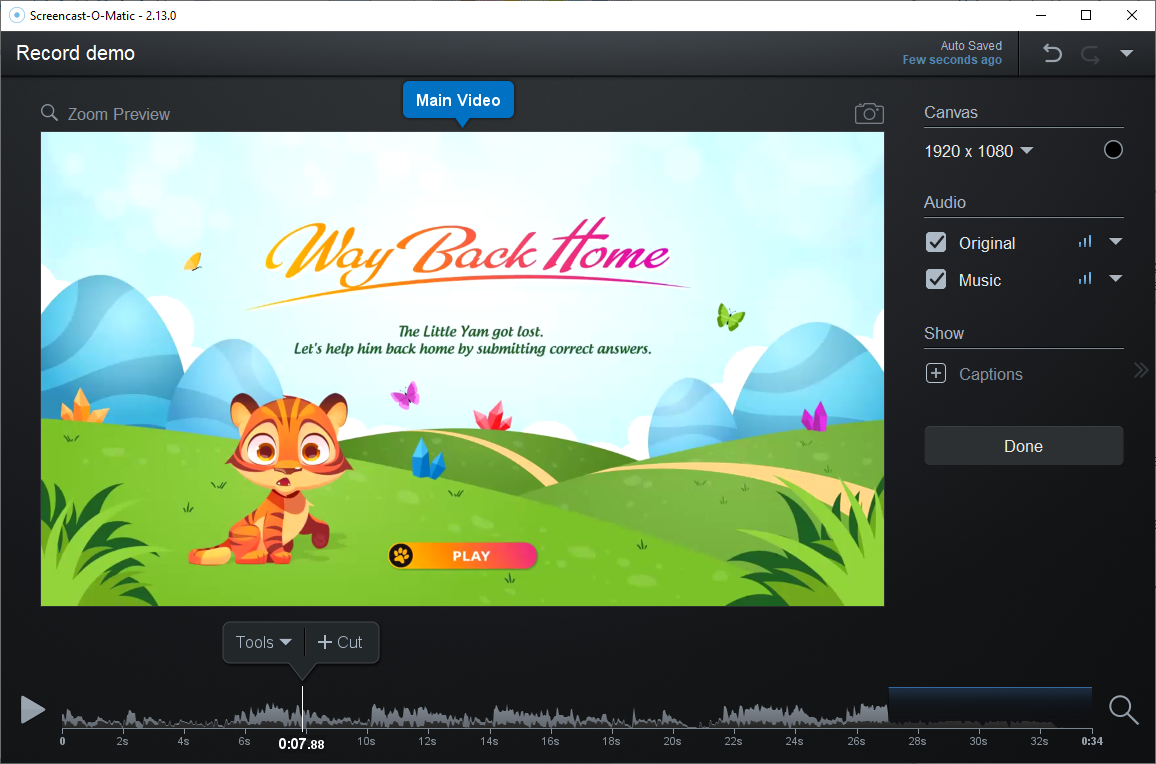Adjust Original audio volume bars icon
1156x764 pixels.
[1085, 241]
